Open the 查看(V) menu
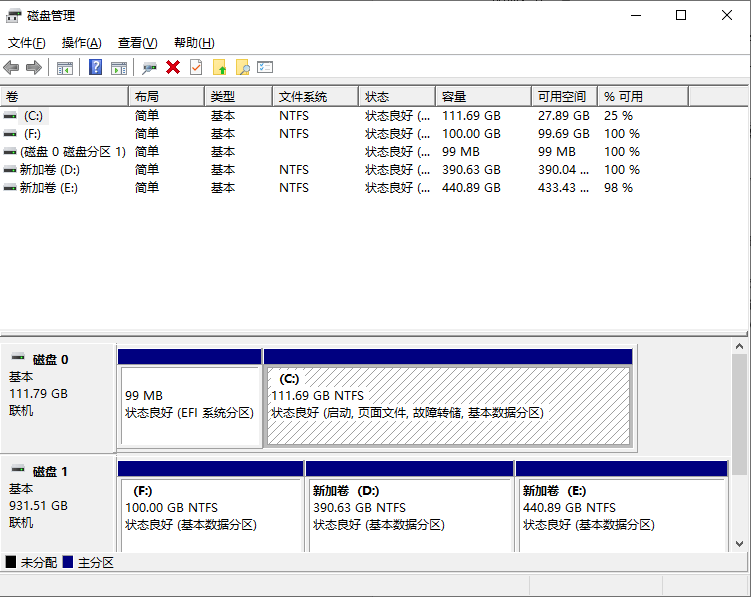Viewport: 751px width, 597px height. point(137,43)
